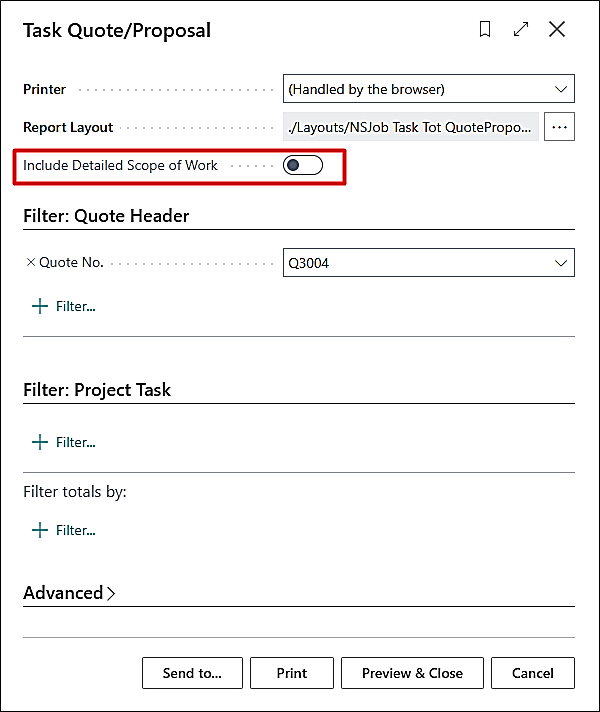Click the plus icon under Filter totals by
Viewport: 600px width, 712px height.
click(40, 530)
